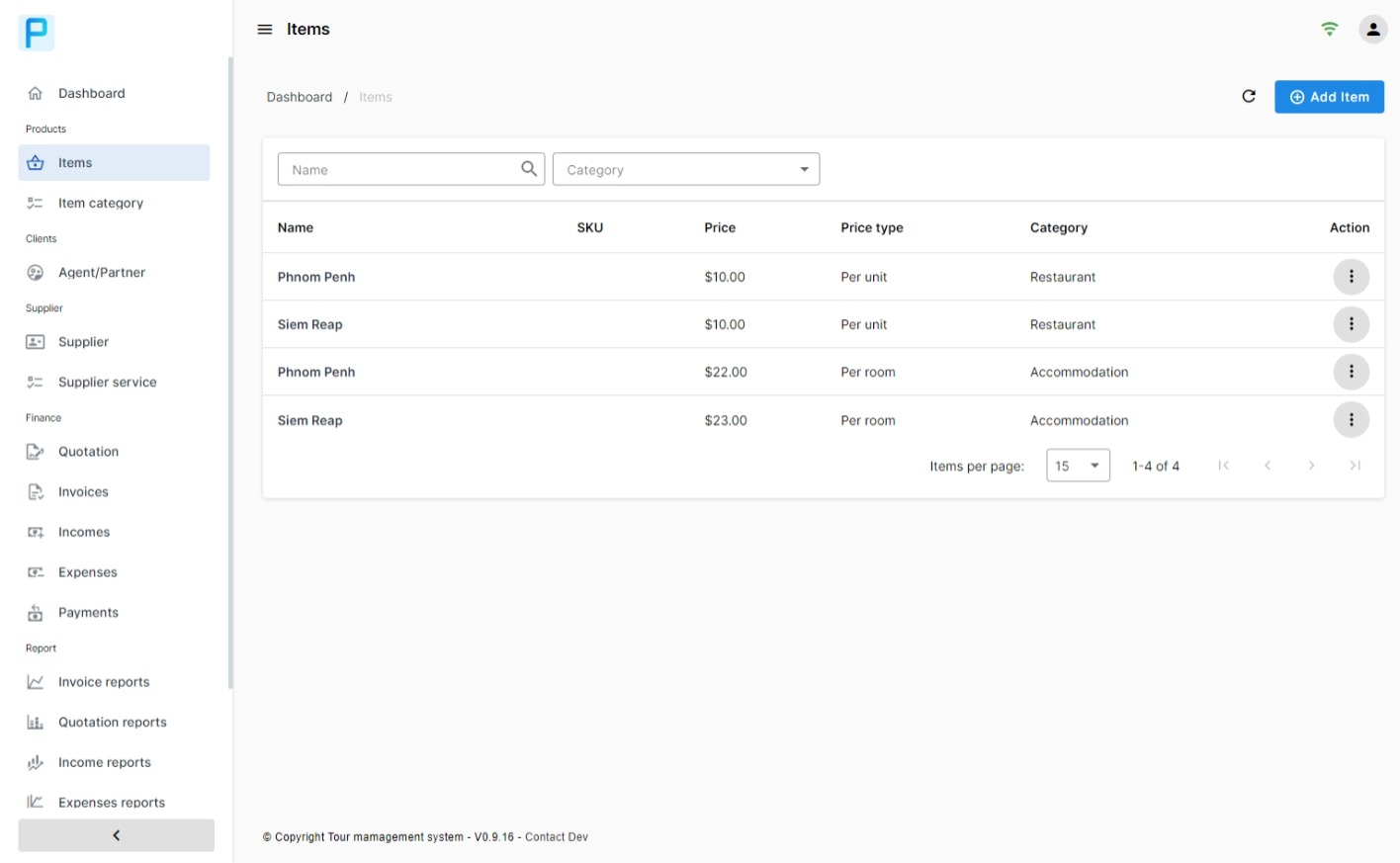
Task: Click Accommodation in the $23.00 row
Action: (1079, 420)
